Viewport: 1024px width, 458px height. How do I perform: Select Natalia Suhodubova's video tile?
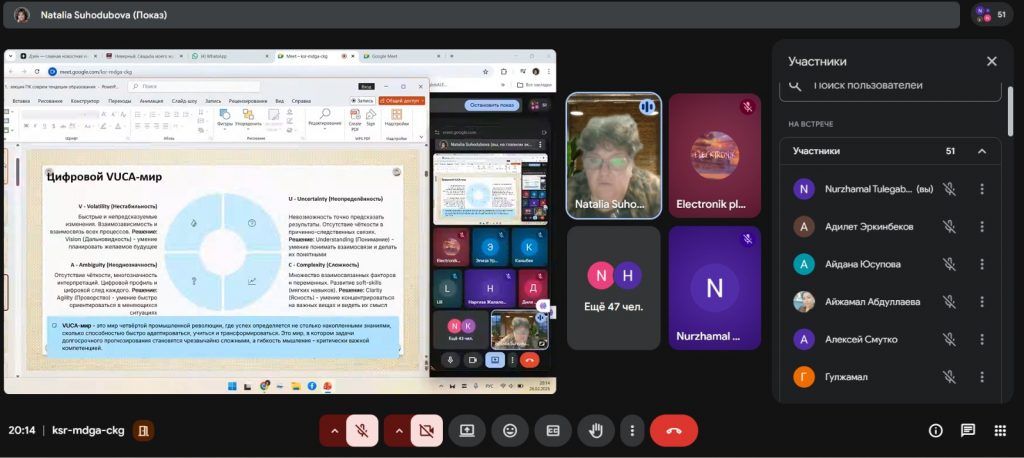click(x=613, y=155)
